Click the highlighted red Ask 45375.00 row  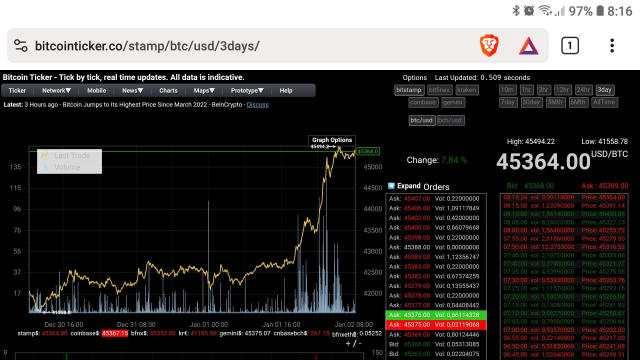(436, 325)
